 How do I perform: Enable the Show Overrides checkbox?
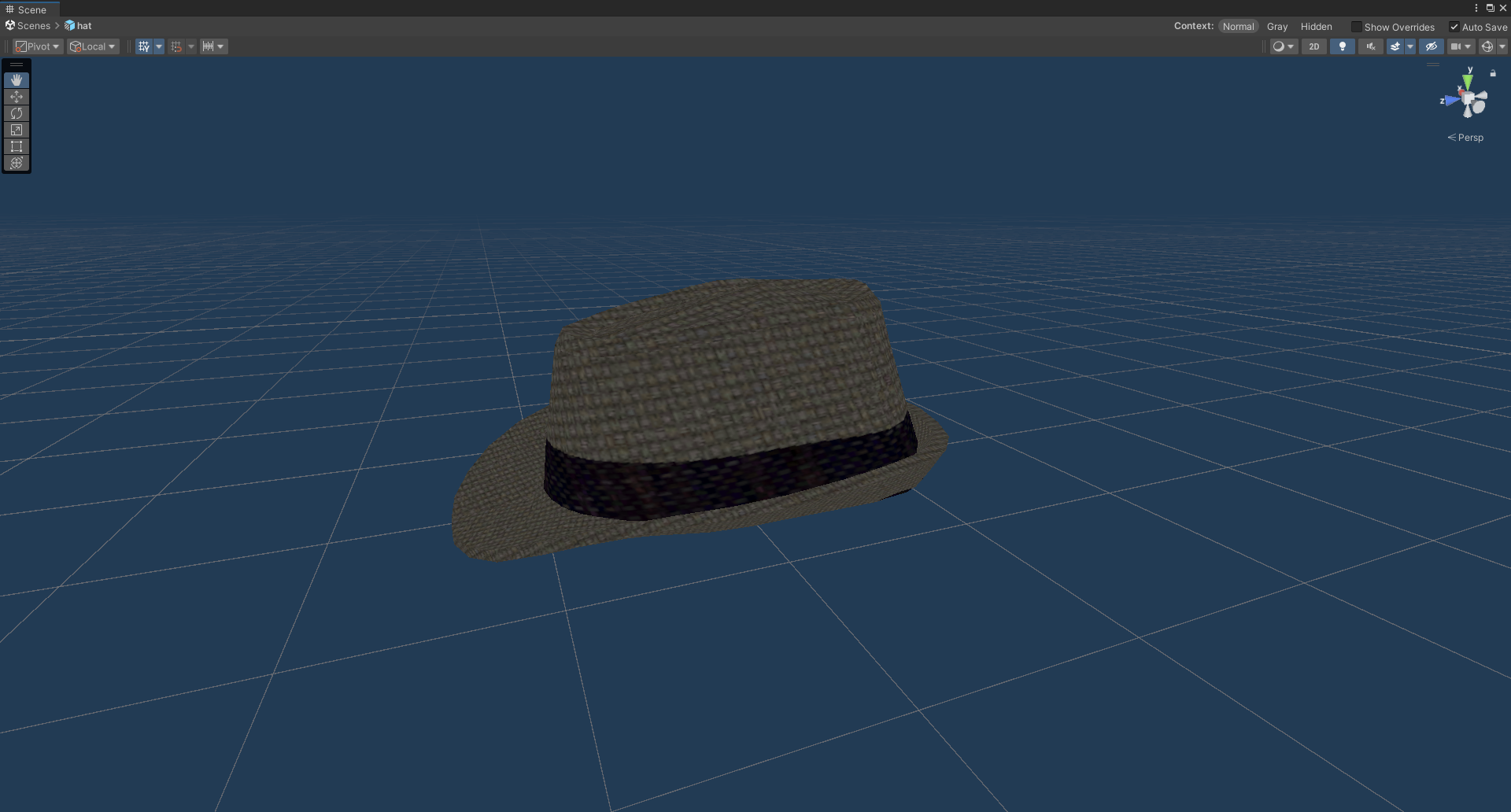[x=1356, y=27]
